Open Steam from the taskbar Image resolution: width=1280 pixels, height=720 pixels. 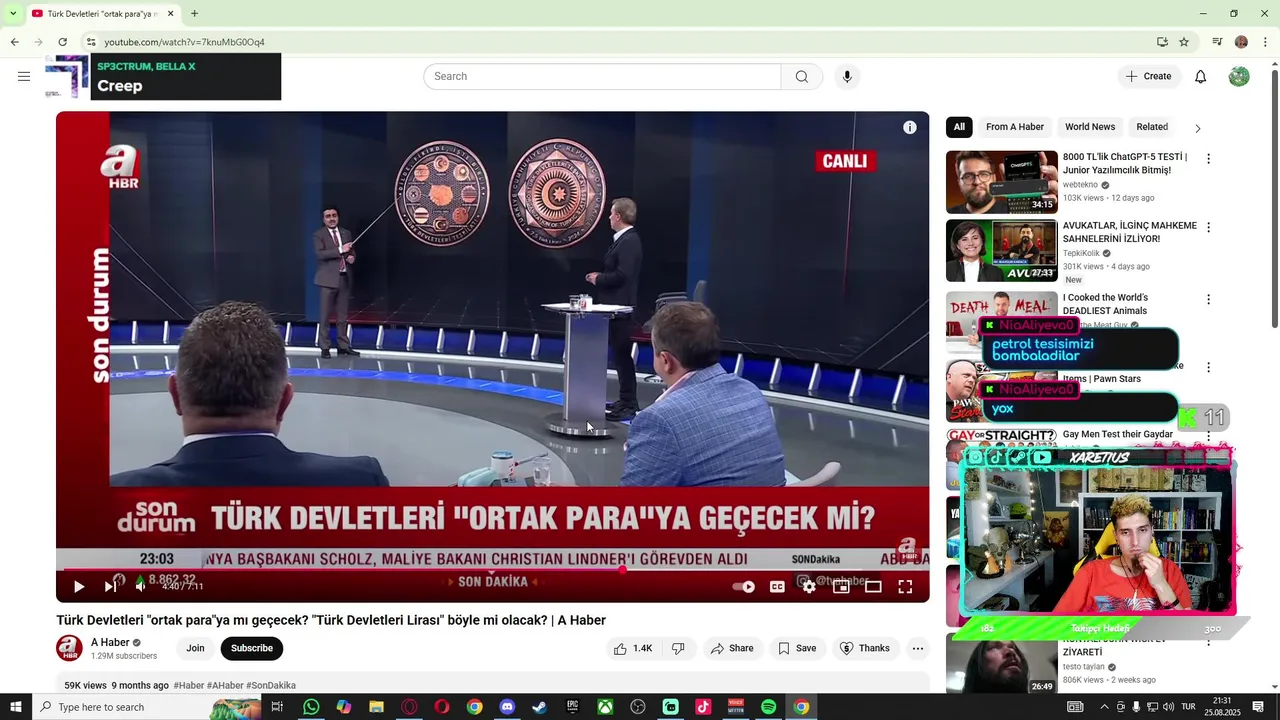click(540, 707)
